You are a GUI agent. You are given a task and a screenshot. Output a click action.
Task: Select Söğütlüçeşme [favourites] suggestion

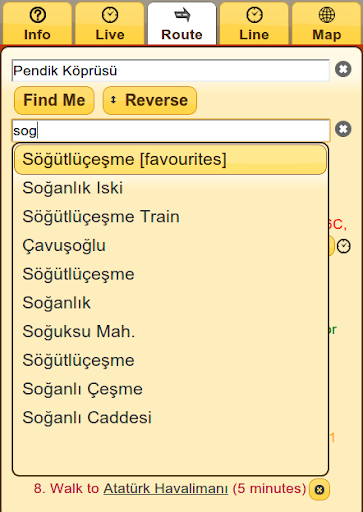point(170,159)
